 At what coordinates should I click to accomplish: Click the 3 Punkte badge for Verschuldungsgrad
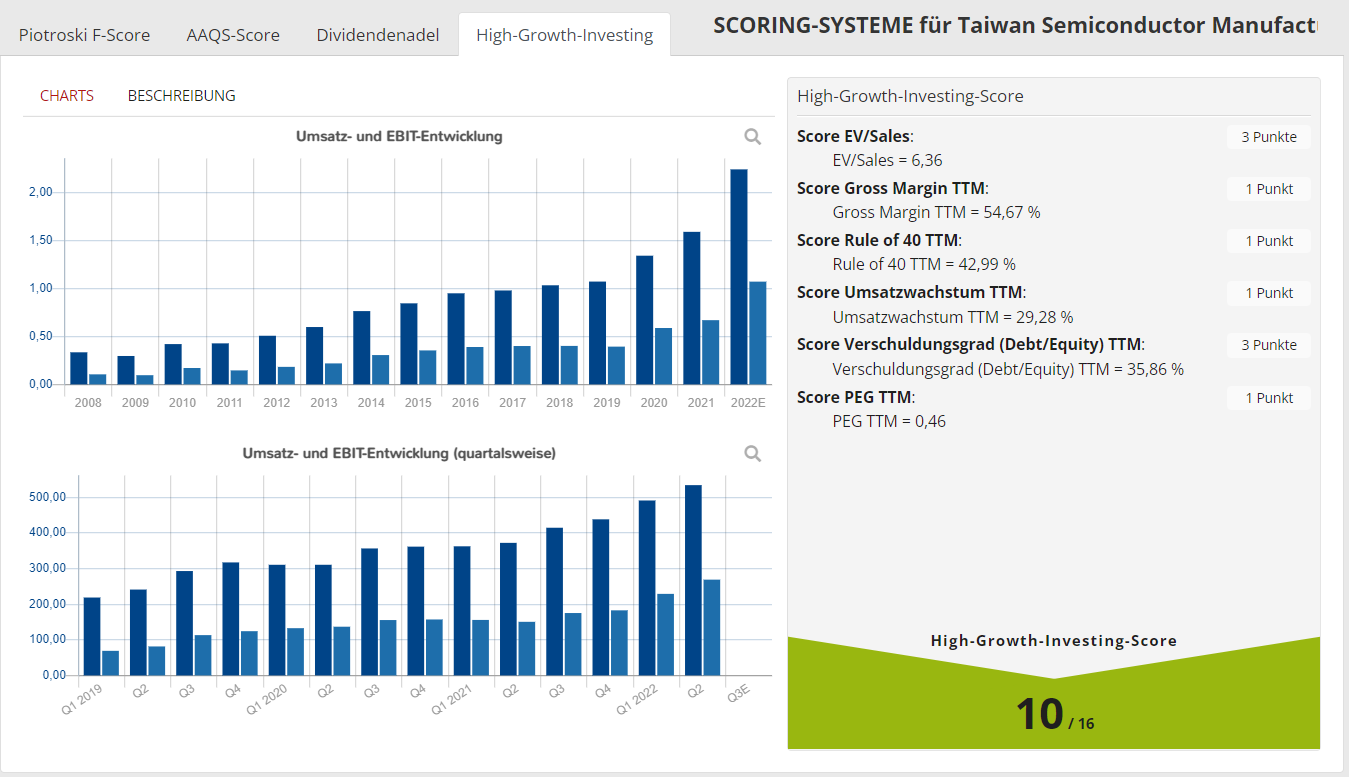pyautogui.click(x=1268, y=345)
